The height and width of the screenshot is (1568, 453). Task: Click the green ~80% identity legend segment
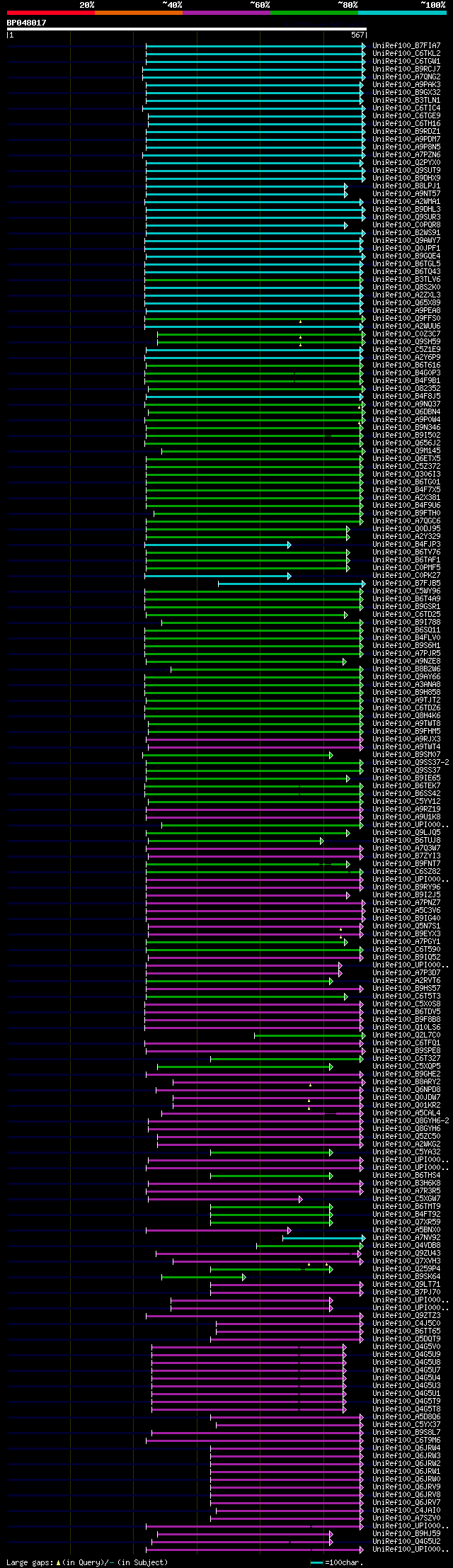(314, 13)
